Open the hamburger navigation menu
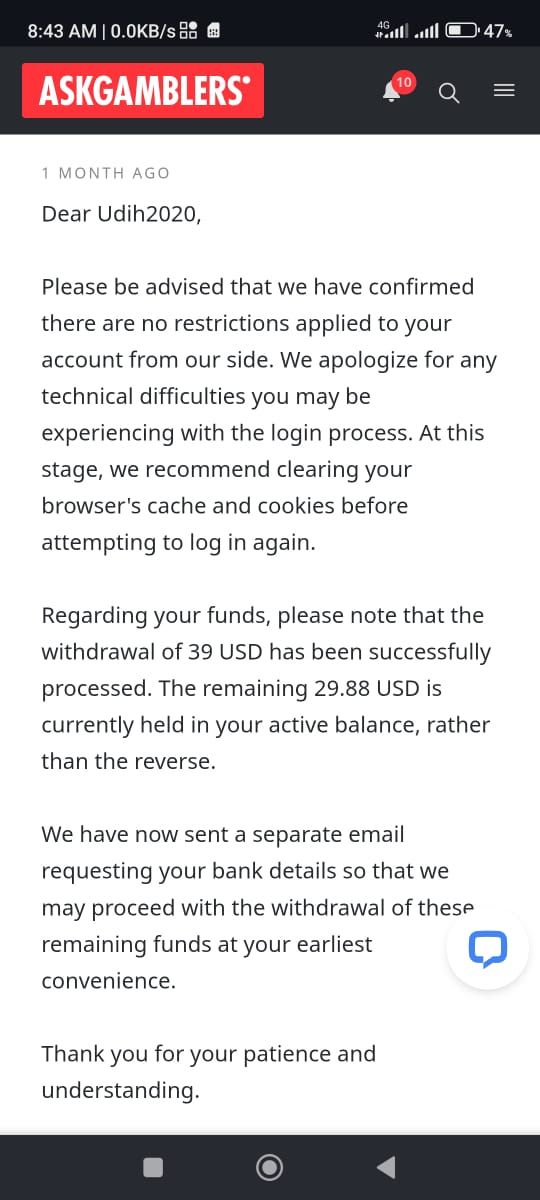The image size is (540, 1200). click(505, 91)
